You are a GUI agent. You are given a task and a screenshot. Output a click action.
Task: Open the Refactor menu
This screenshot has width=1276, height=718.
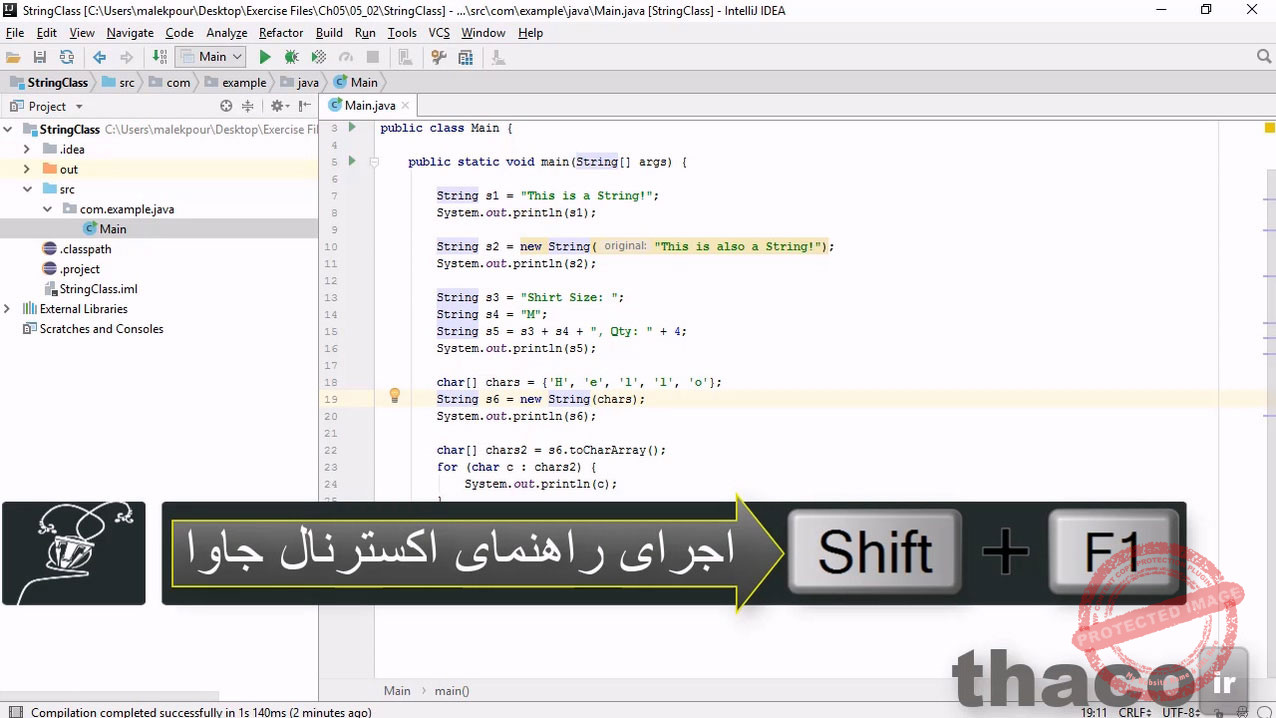click(x=280, y=33)
